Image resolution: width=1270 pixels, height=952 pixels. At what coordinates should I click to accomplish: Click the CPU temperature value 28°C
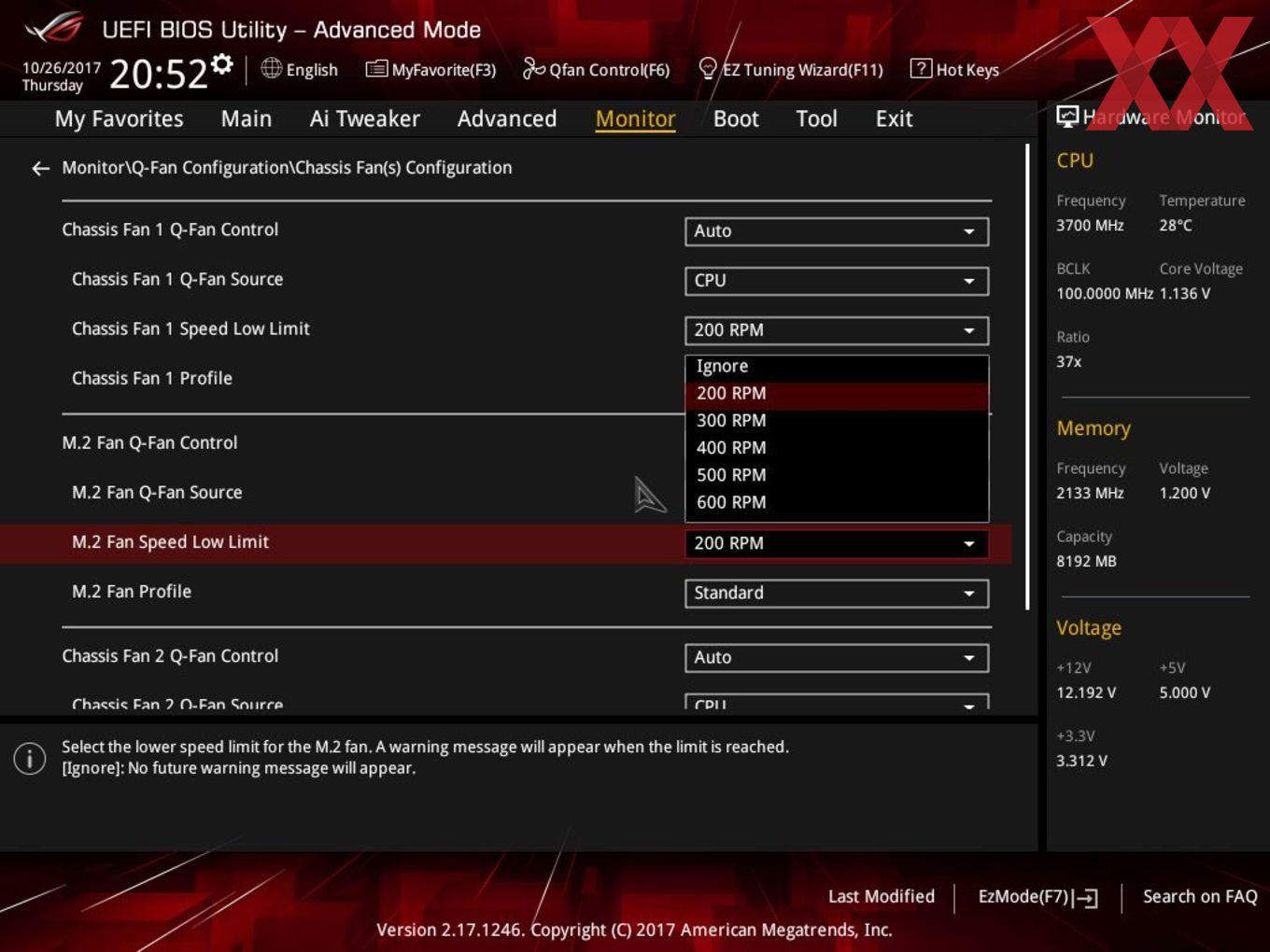point(1176,226)
